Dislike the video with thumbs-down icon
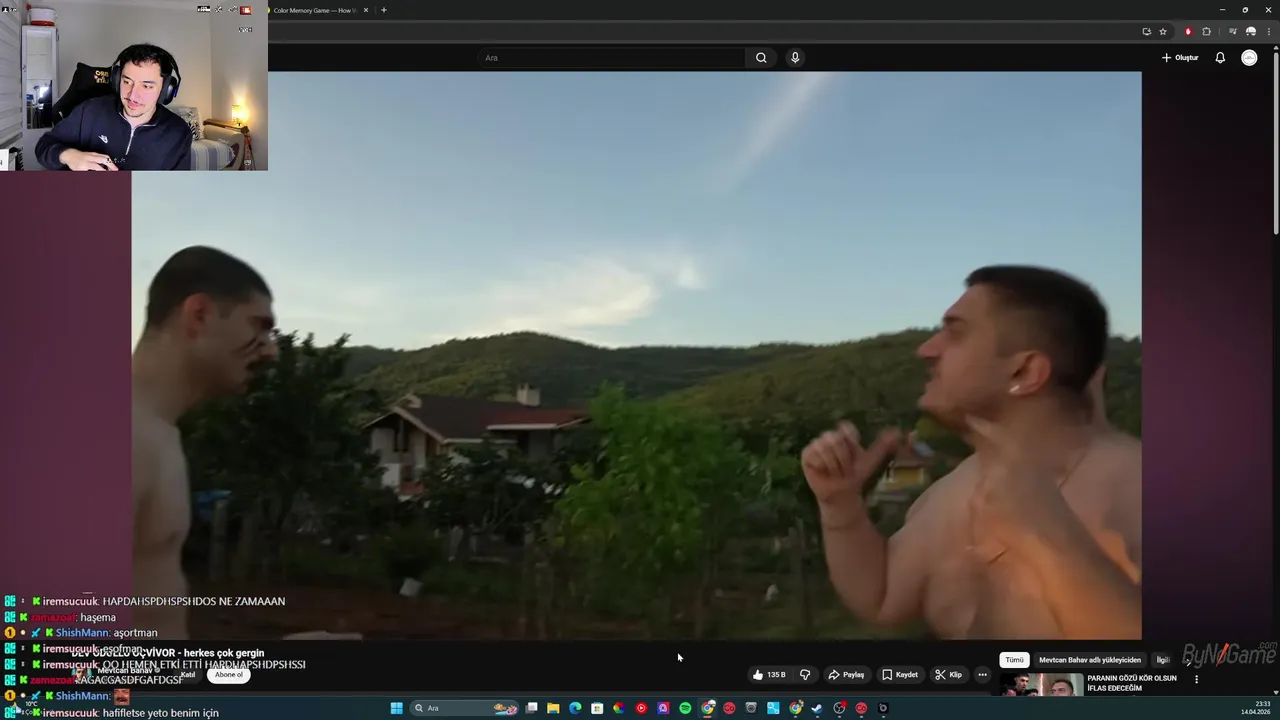This screenshot has height=720, width=1280. tap(805, 675)
